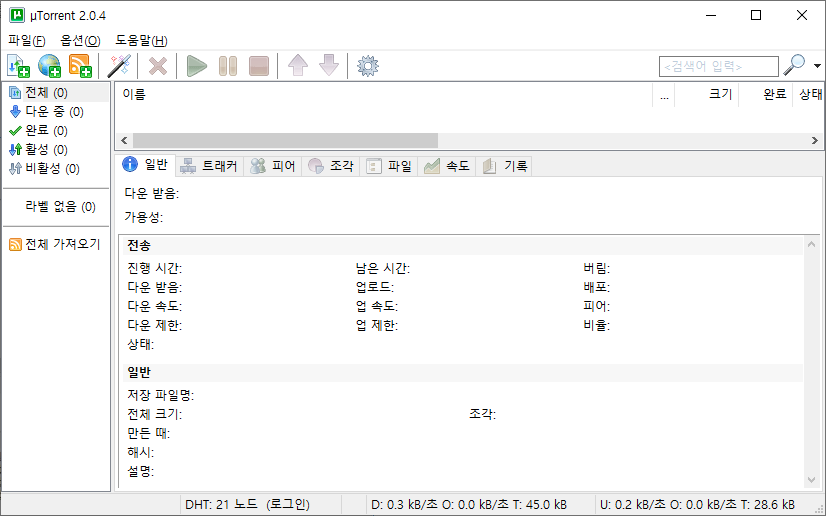This screenshot has height=516, width=826.
Task: Click the Pause torrent toolbar icon
Action: [228, 66]
